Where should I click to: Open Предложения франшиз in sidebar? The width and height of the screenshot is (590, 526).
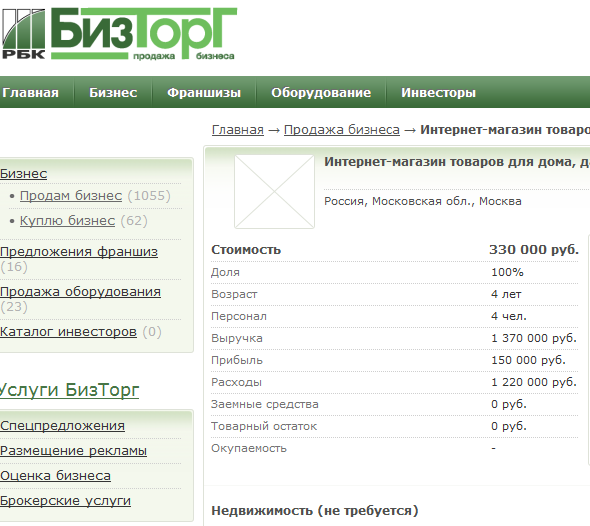point(79,251)
